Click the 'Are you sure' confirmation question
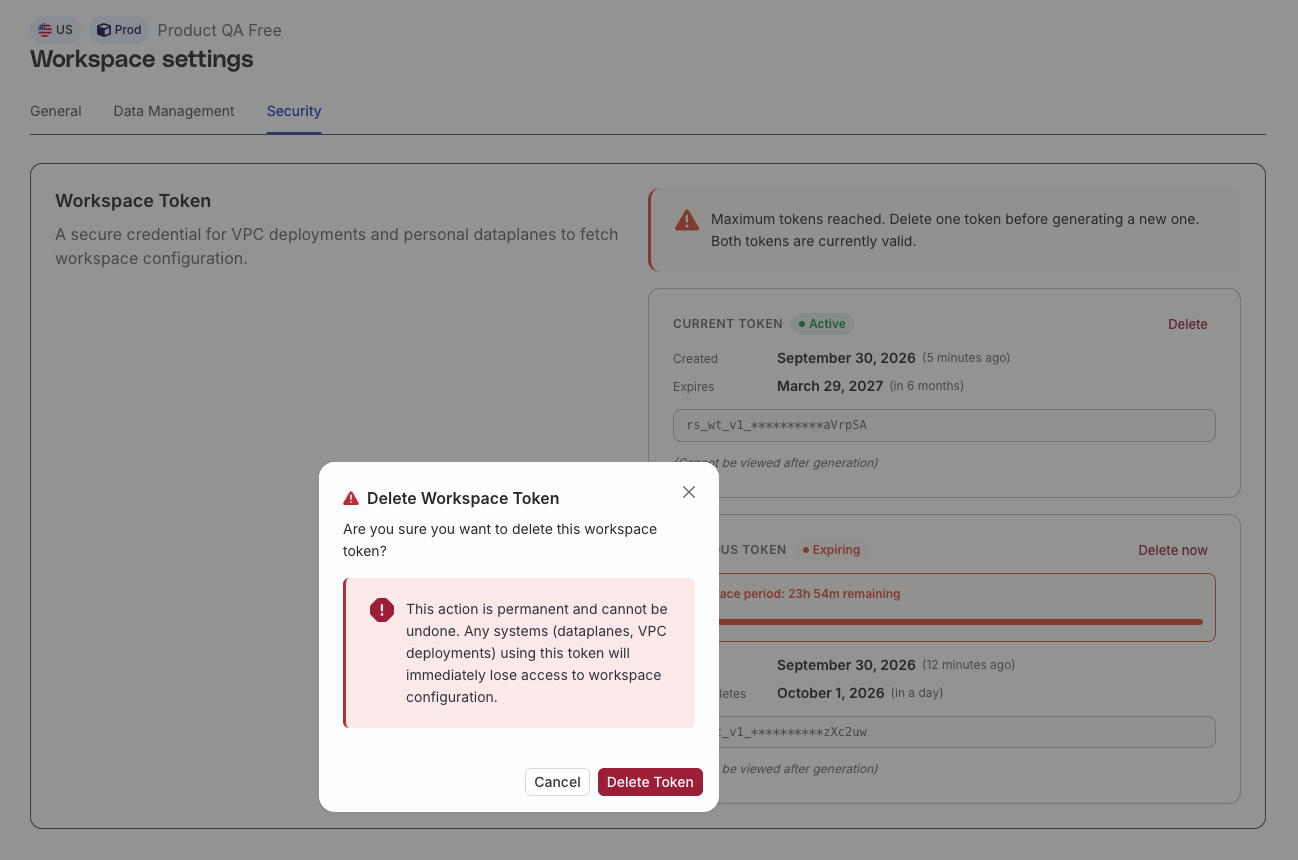The width and height of the screenshot is (1298, 860). [x=500, y=540]
